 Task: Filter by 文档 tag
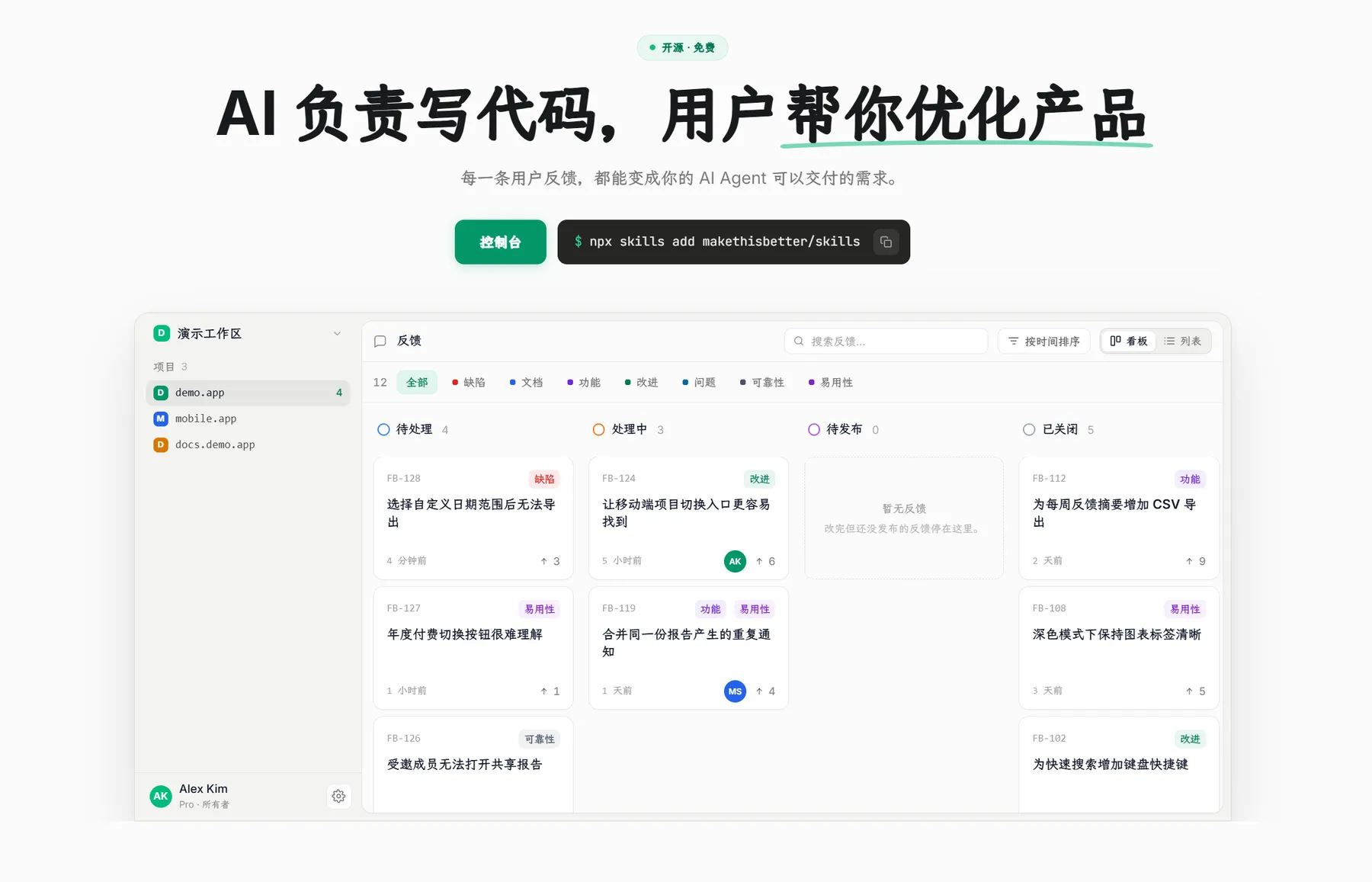click(527, 383)
